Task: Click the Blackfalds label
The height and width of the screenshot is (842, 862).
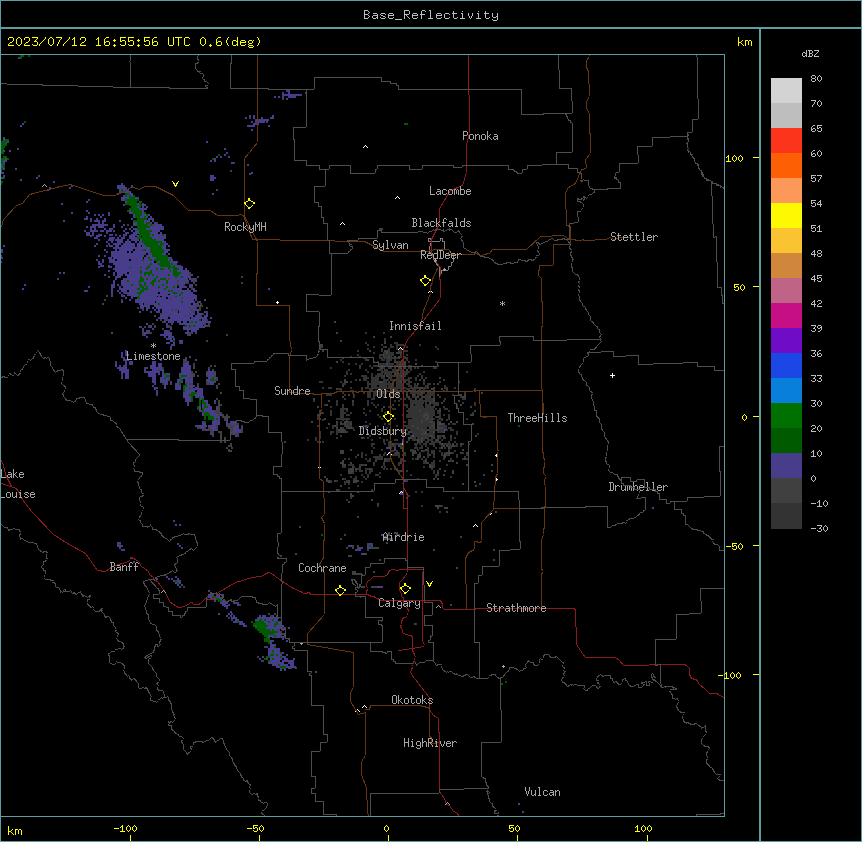Action: (x=441, y=223)
